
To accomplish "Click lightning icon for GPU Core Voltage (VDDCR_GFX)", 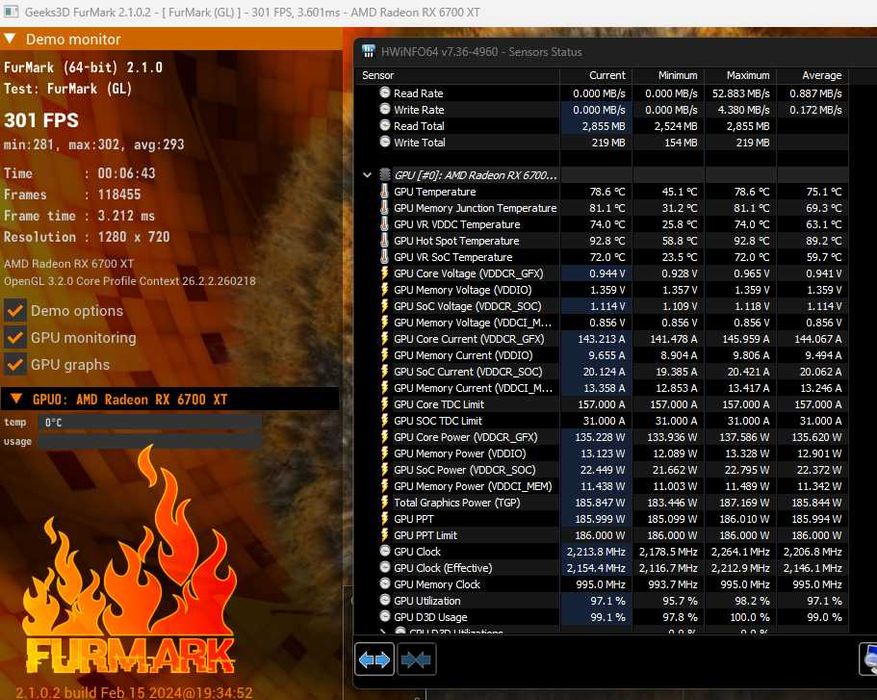I will click(385, 273).
